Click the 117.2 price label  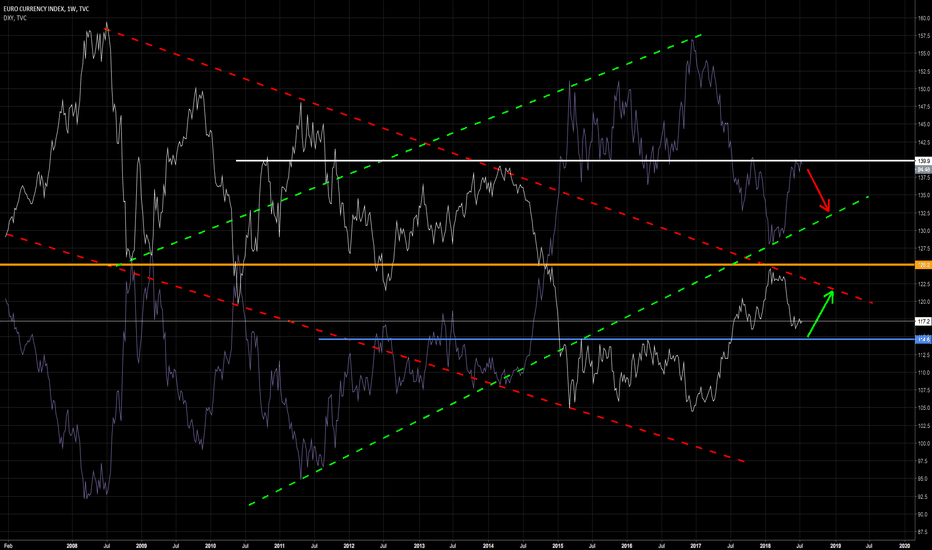[923, 321]
